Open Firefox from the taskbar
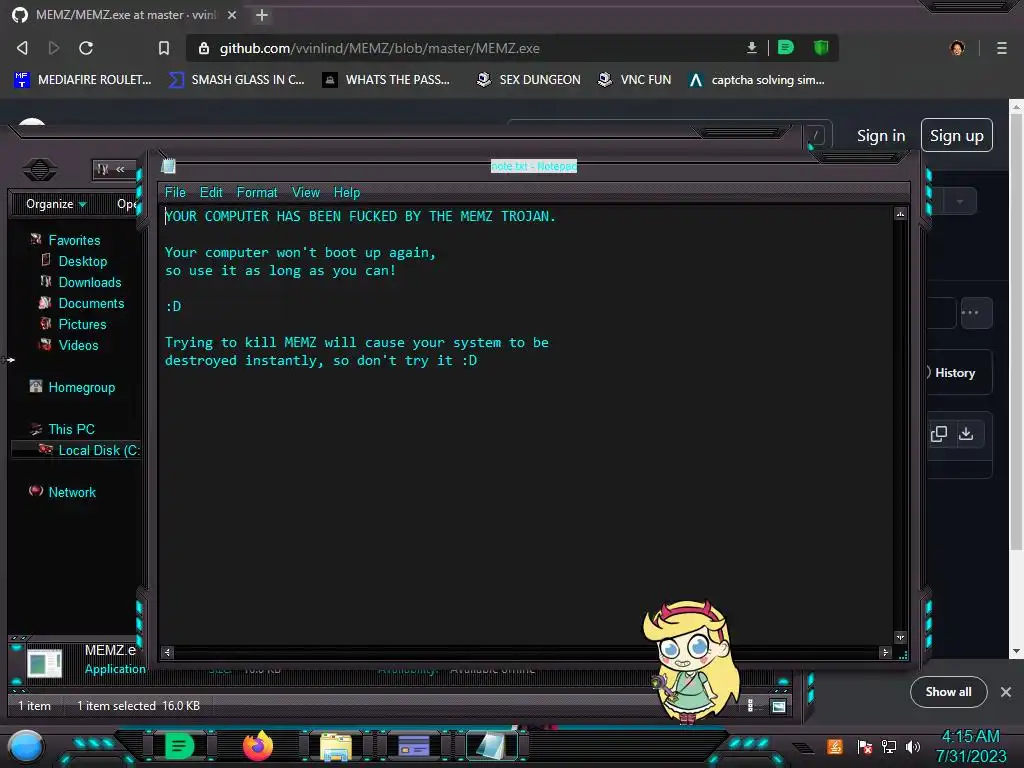The height and width of the screenshot is (768, 1024). [258, 746]
